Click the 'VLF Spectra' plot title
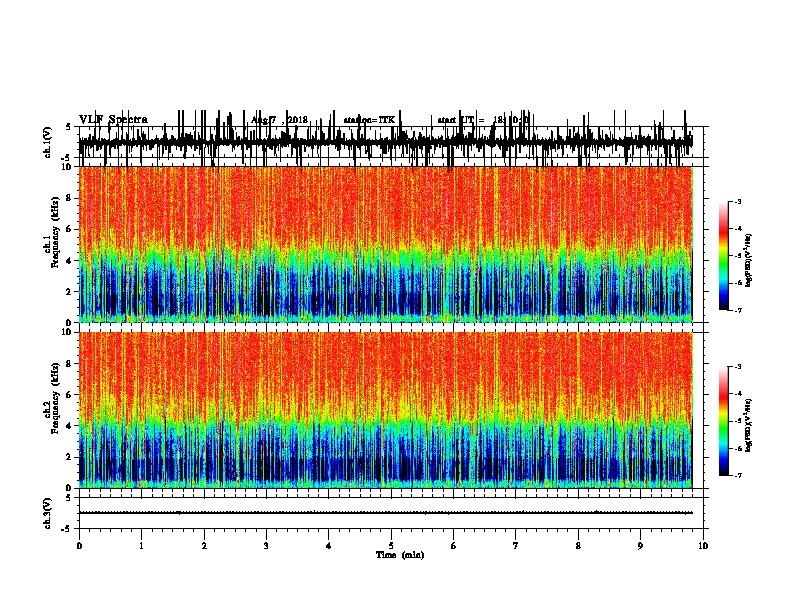The image size is (792, 612). [113, 120]
